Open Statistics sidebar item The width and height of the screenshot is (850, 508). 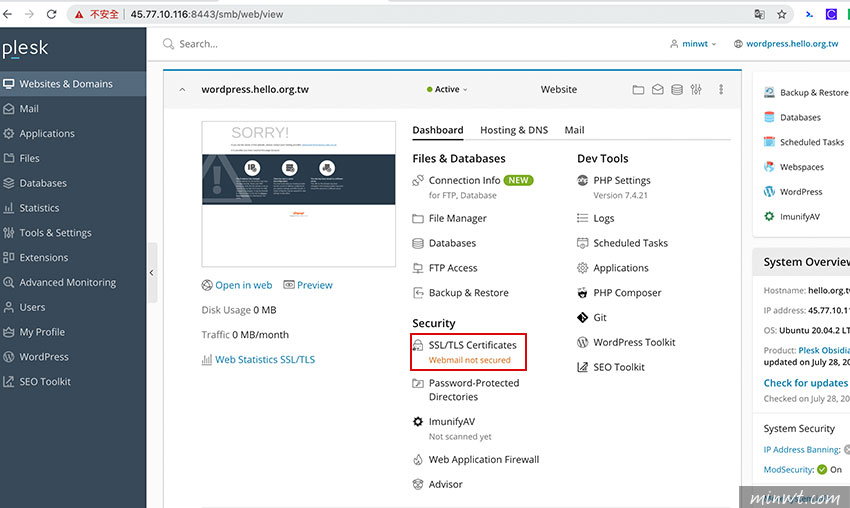[x=39, y=208]
